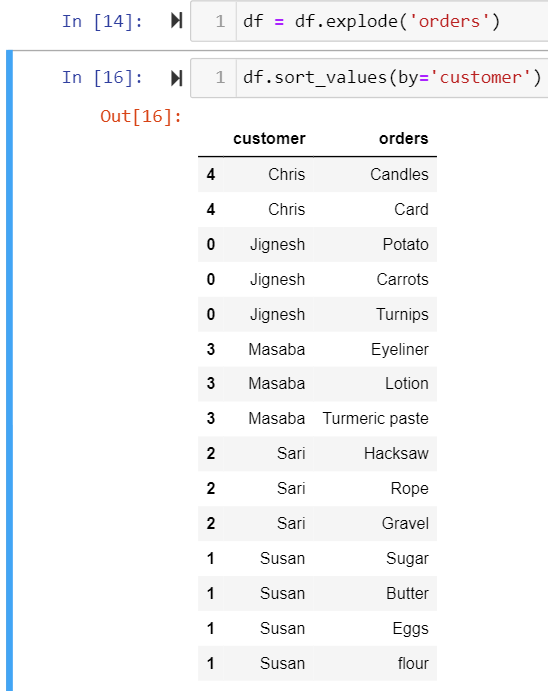Select the 'Turmeric paste' cell
The width and height of the screenshot is (548, 691).
coord(375,418)
